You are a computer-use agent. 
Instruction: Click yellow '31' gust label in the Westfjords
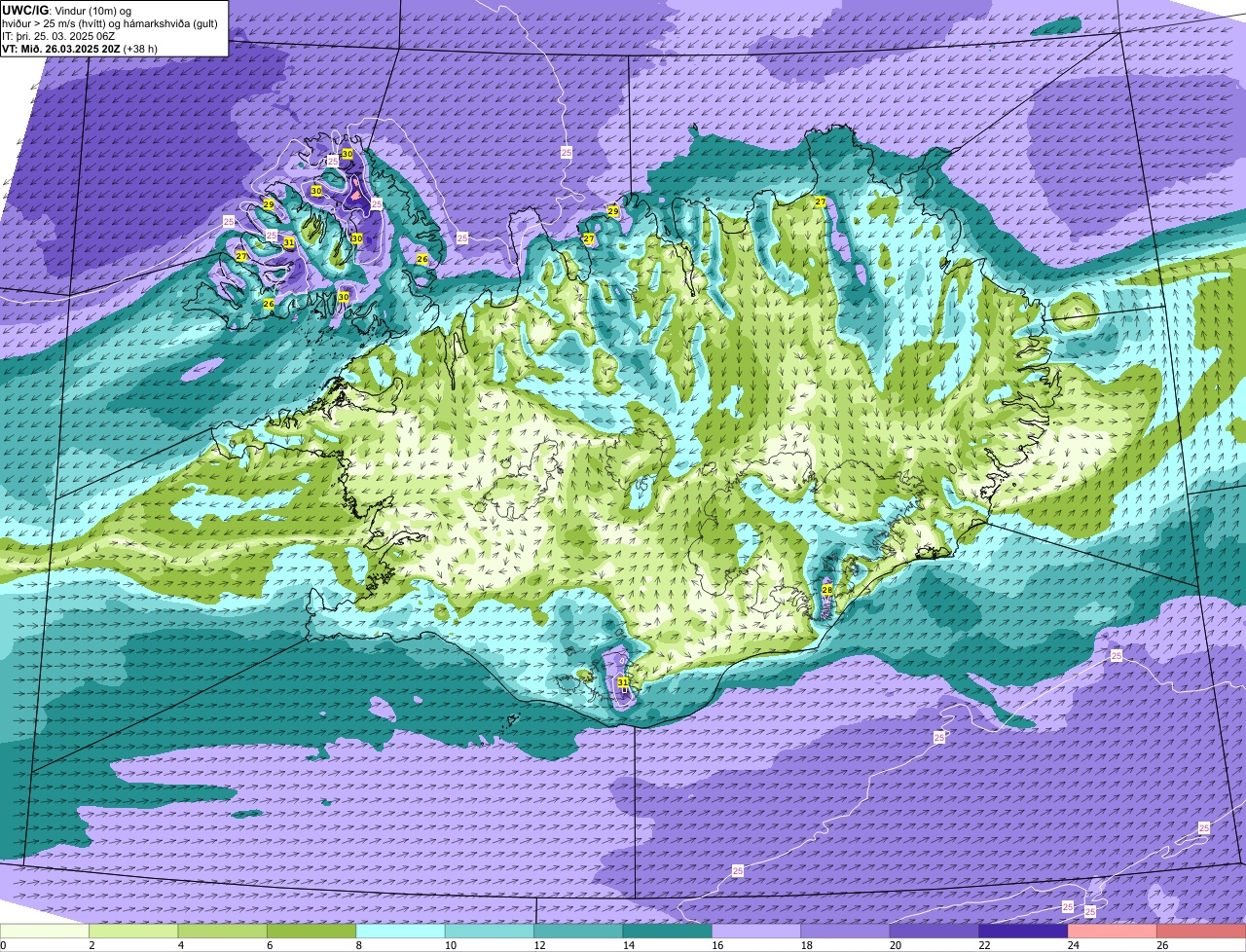pyautogui.click(x=289, y=242)
